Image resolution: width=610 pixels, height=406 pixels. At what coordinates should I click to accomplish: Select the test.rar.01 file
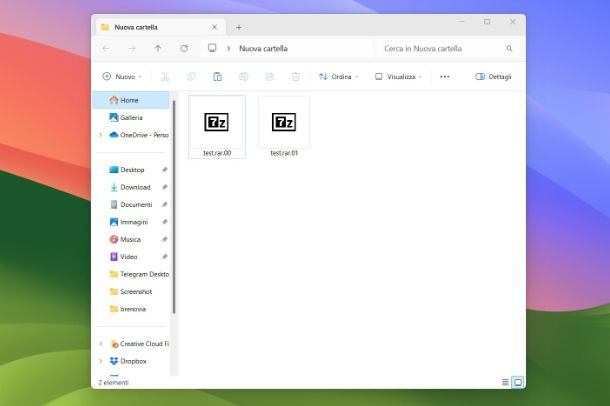[x=284, y=127]
